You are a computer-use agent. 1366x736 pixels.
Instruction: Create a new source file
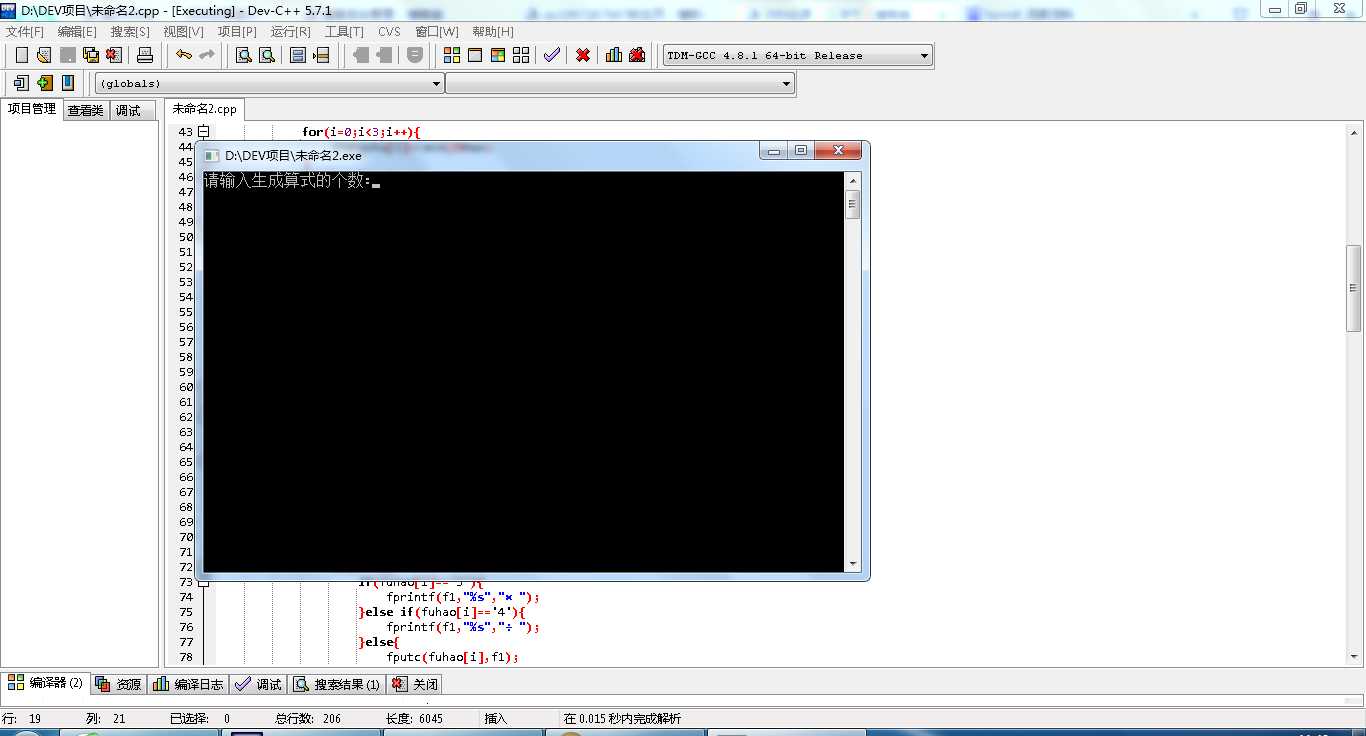21,55
